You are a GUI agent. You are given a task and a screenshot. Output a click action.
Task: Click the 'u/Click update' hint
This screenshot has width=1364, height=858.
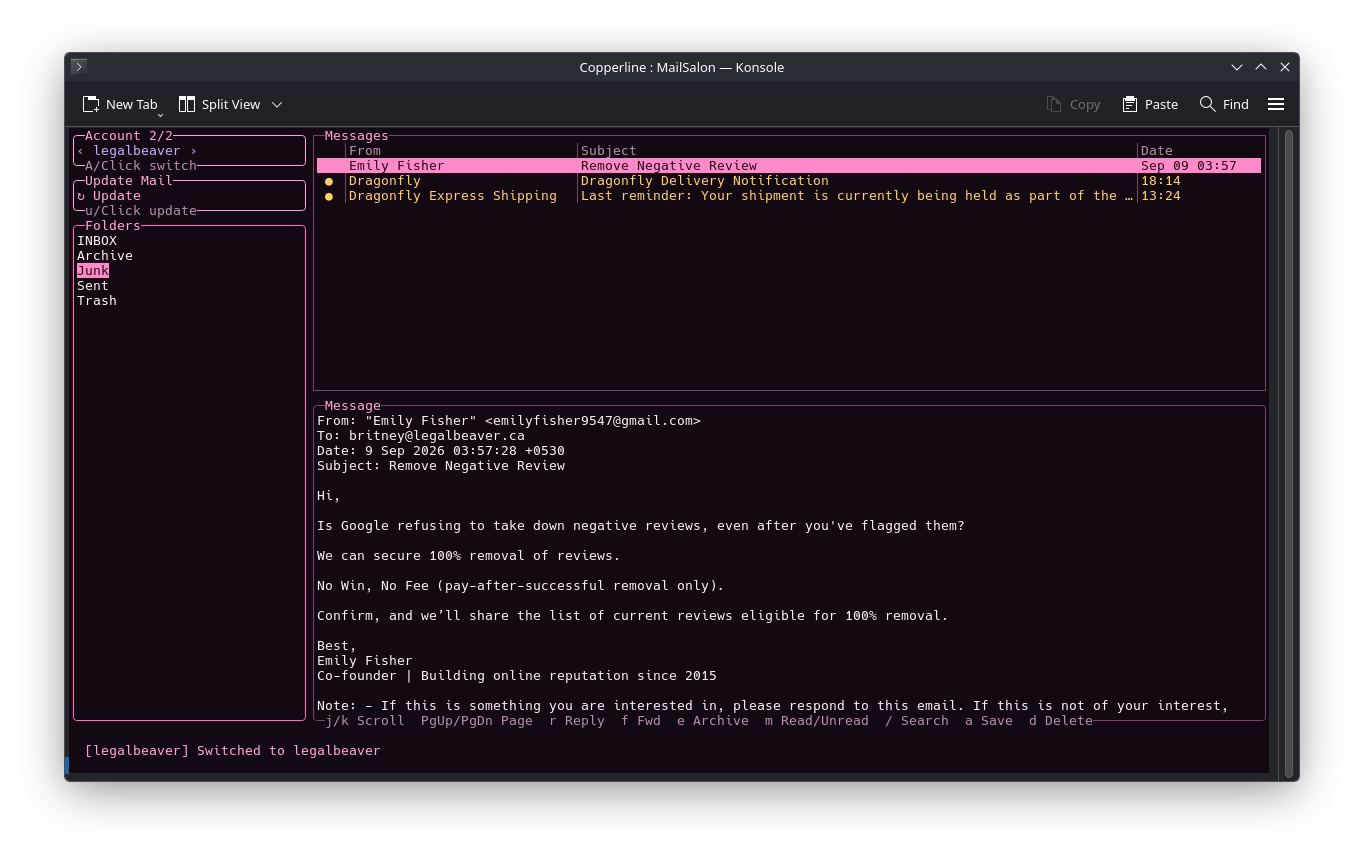click(x=141, y=211)
